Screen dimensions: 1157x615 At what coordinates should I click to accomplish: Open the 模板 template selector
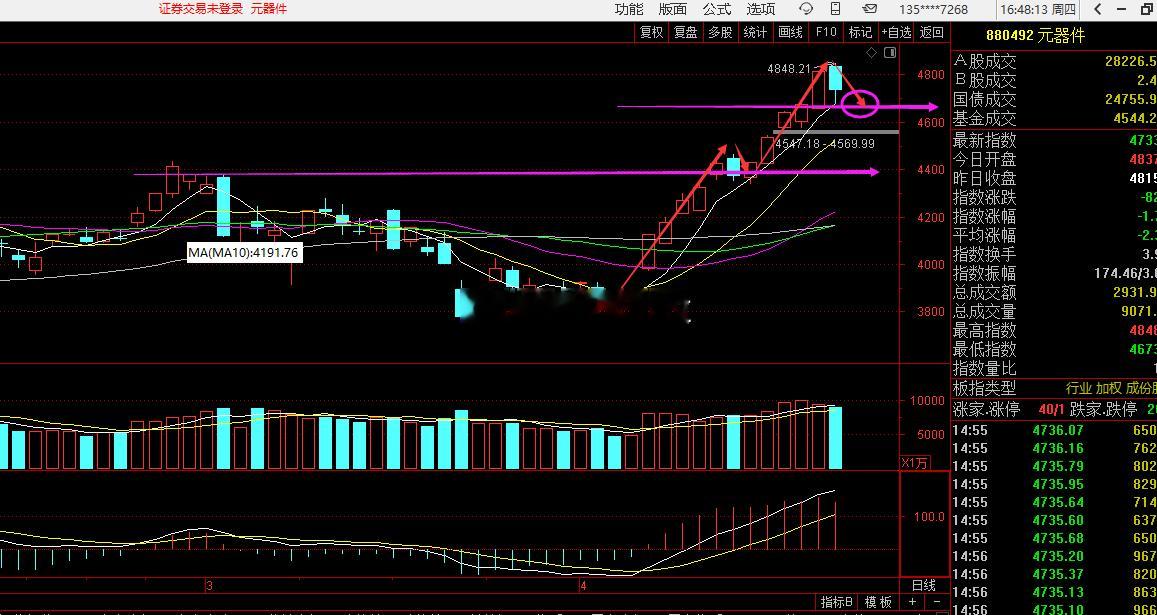(x=879, y=602)
